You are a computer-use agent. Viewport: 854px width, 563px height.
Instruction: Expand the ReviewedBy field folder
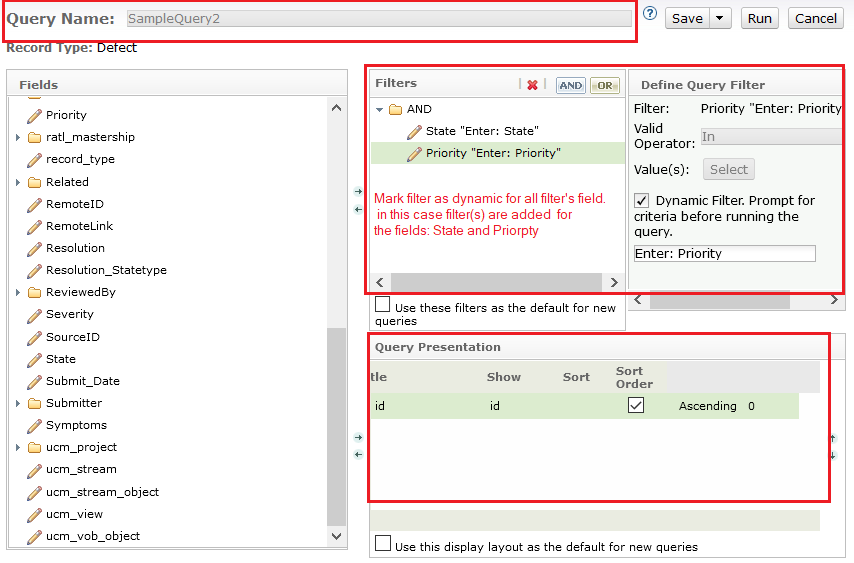18,293
